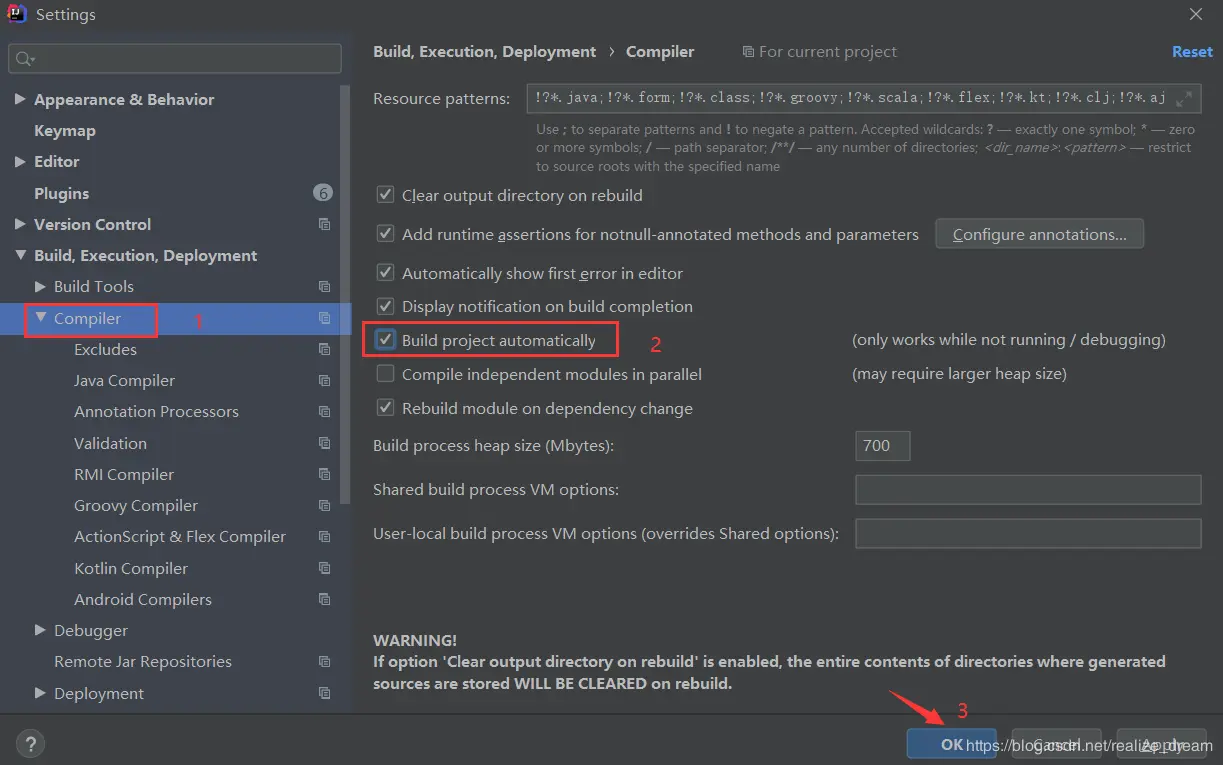
Task: Click Shared build process VM options field
Action: click(x=1028, y=490)
